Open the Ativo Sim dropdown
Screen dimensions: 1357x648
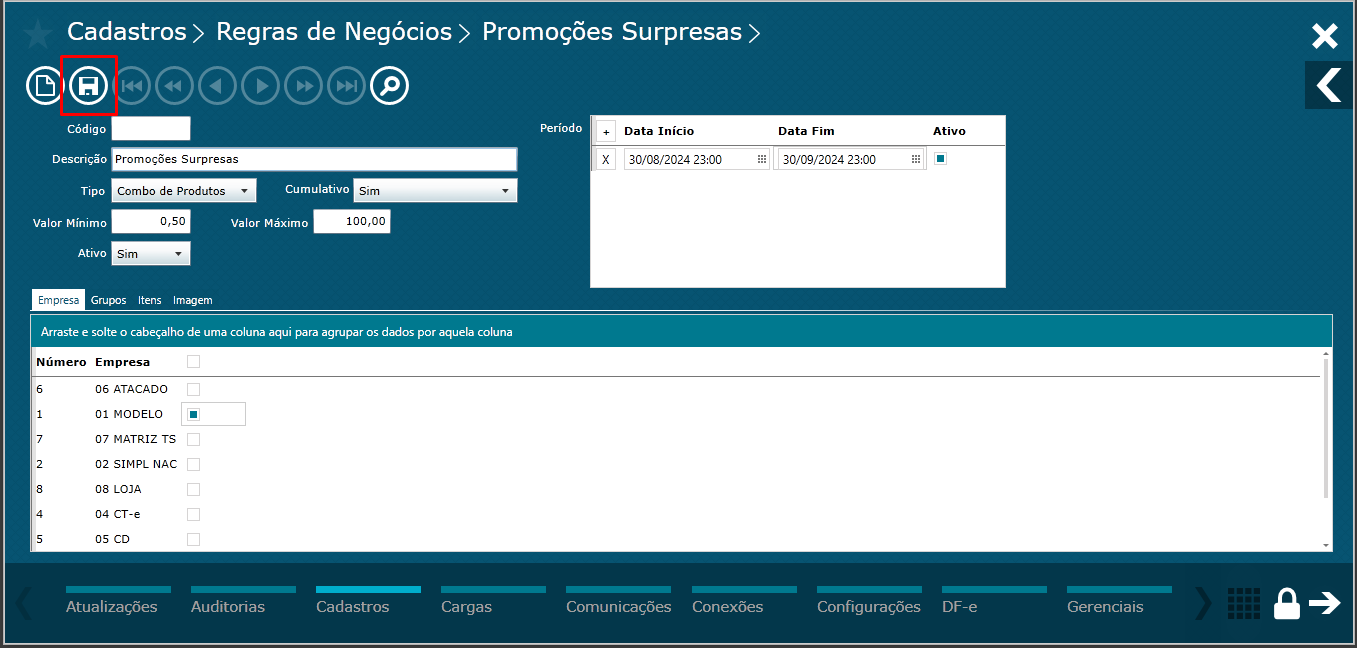pyautogui.click(x=151, y=254)
